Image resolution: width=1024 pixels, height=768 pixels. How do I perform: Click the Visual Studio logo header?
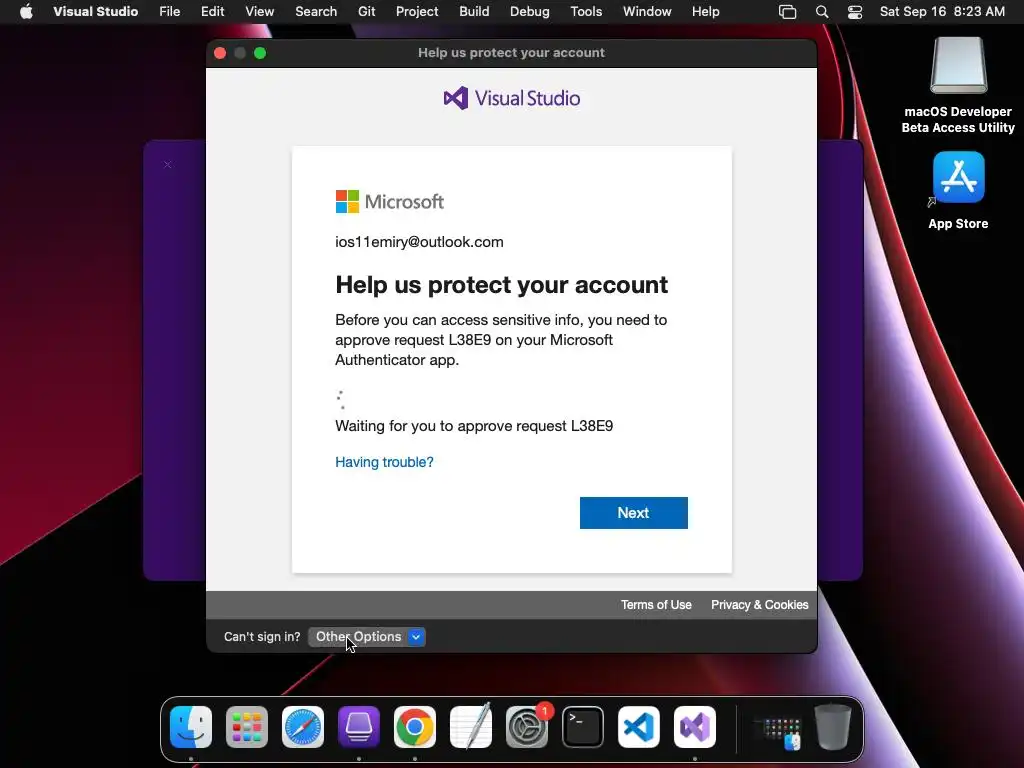coord(511,98)
